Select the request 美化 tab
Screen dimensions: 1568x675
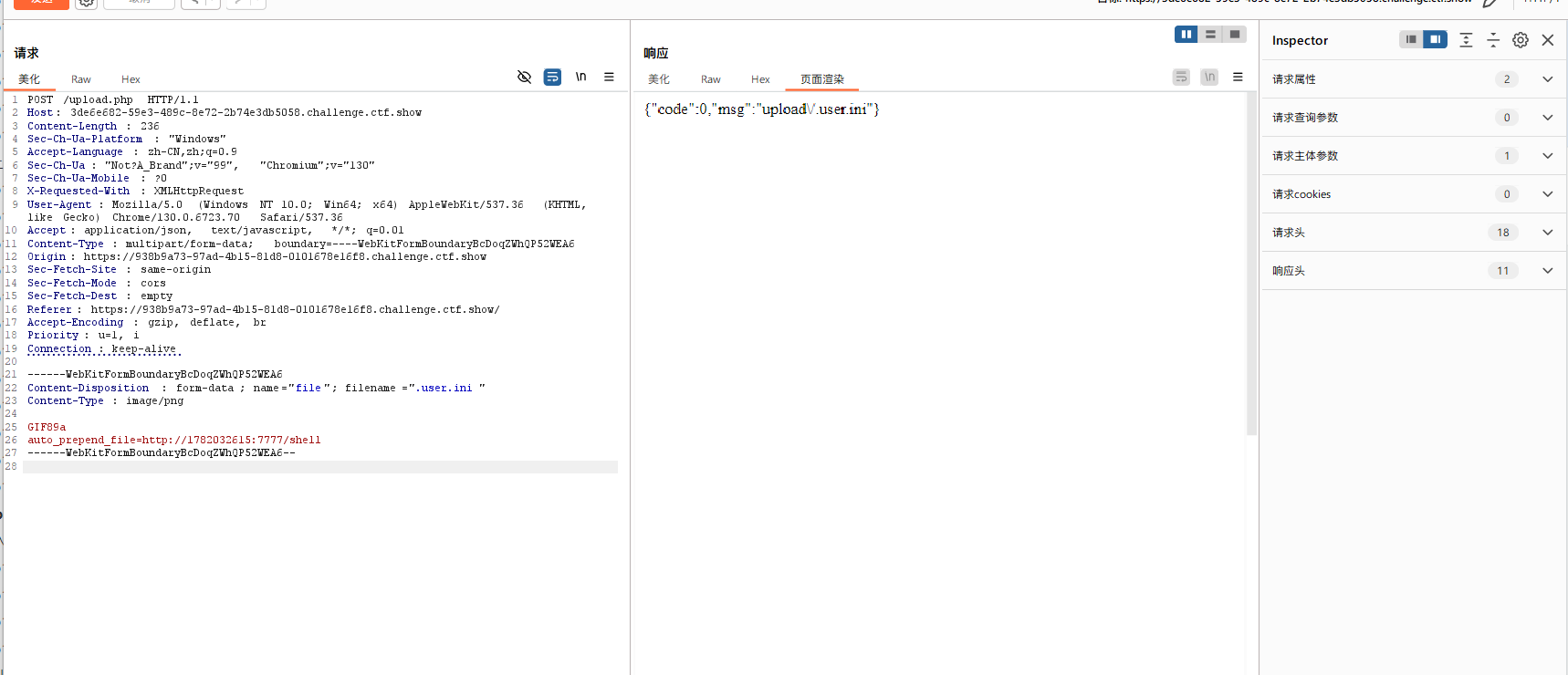(x=29, y=79)
